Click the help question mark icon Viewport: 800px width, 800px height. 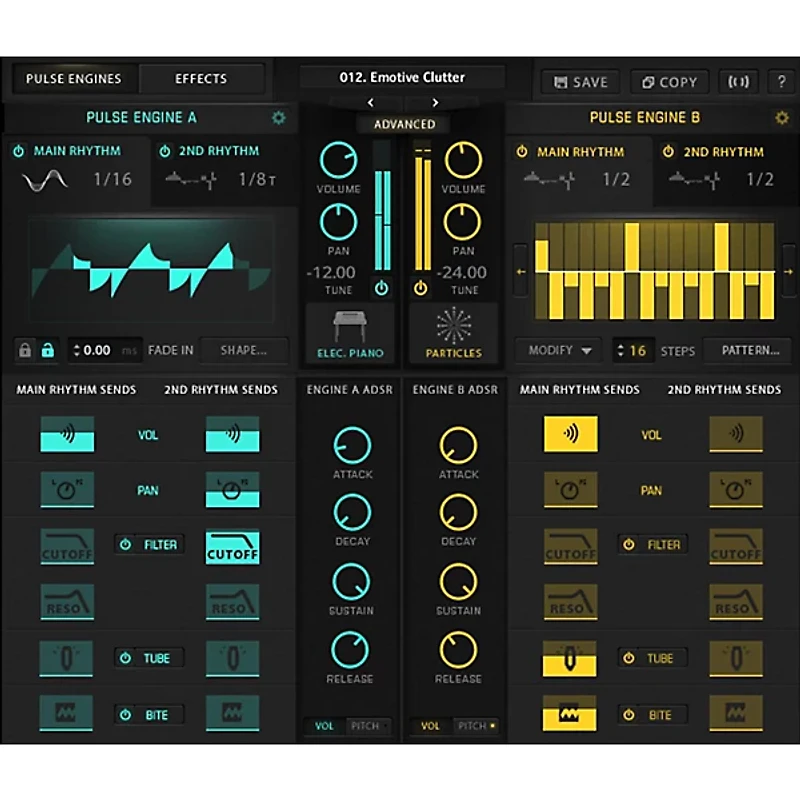[x=781, y=82]
